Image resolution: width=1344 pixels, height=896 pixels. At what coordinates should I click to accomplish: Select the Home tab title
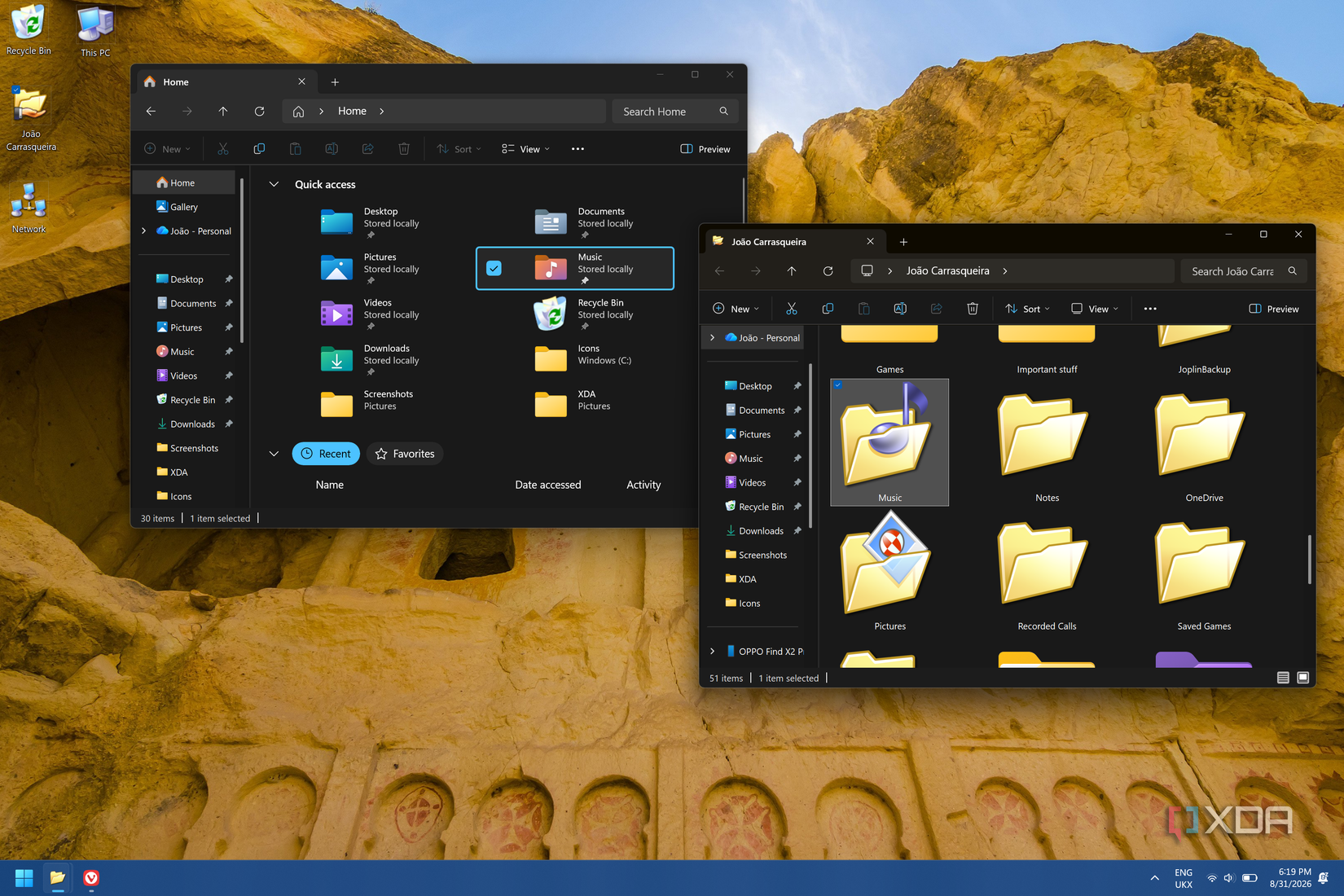click(x=176, y=82)
